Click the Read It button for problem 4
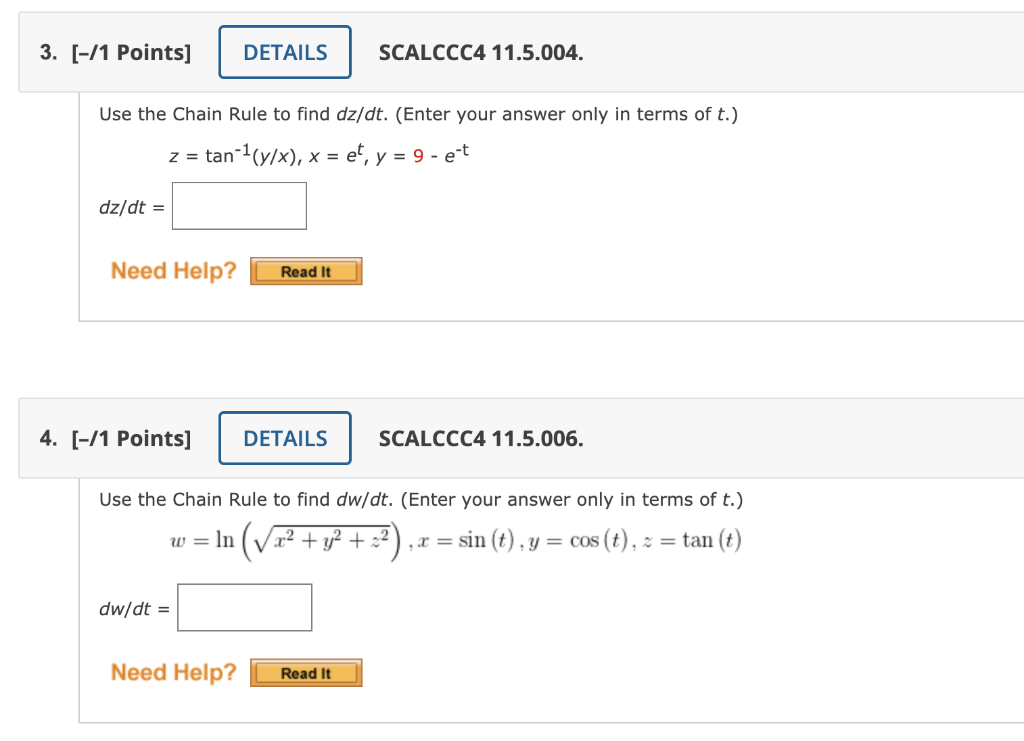Viewport: 1024px width, 741px height. click(306, 672)
